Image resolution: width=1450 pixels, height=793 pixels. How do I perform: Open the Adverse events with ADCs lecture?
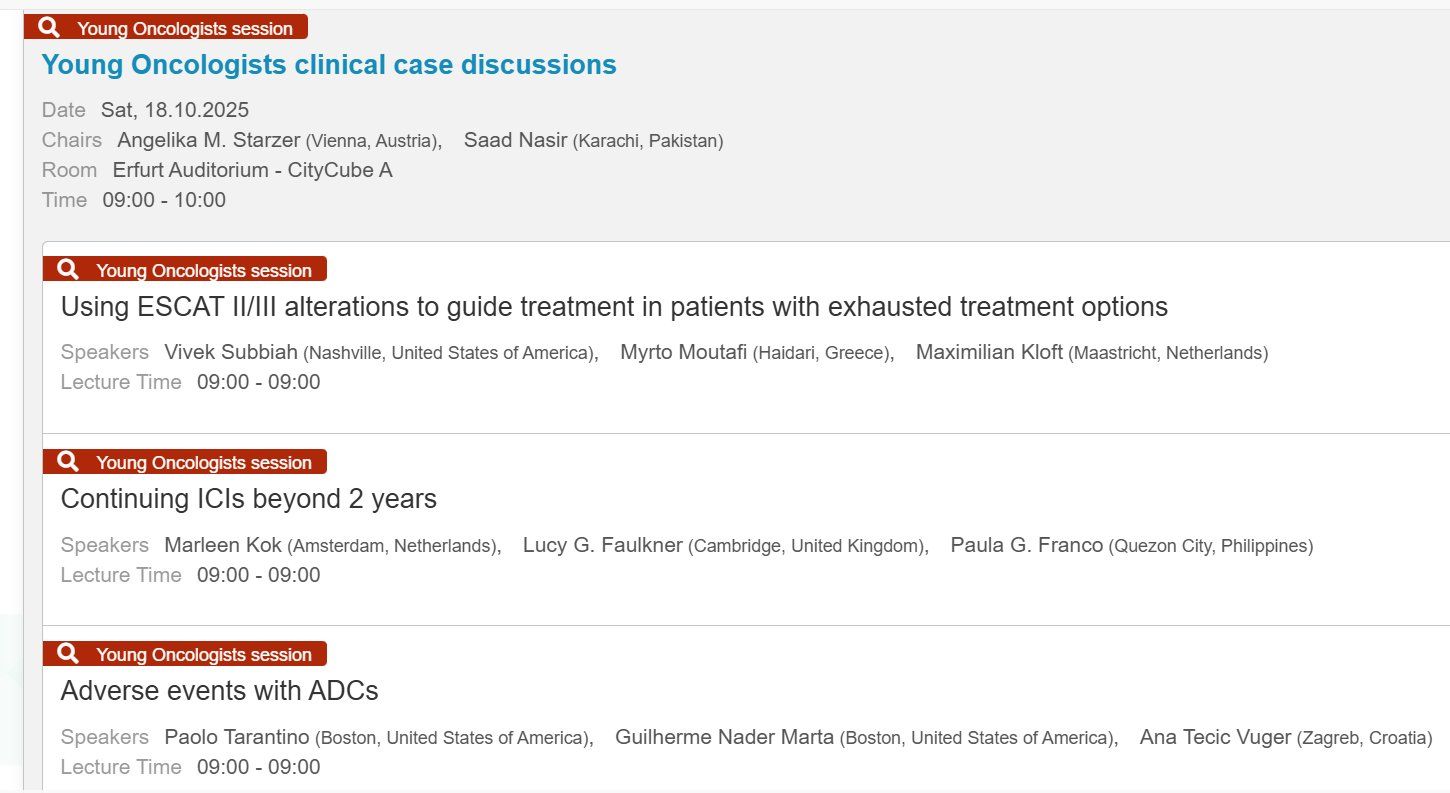[x=220, y=690]
